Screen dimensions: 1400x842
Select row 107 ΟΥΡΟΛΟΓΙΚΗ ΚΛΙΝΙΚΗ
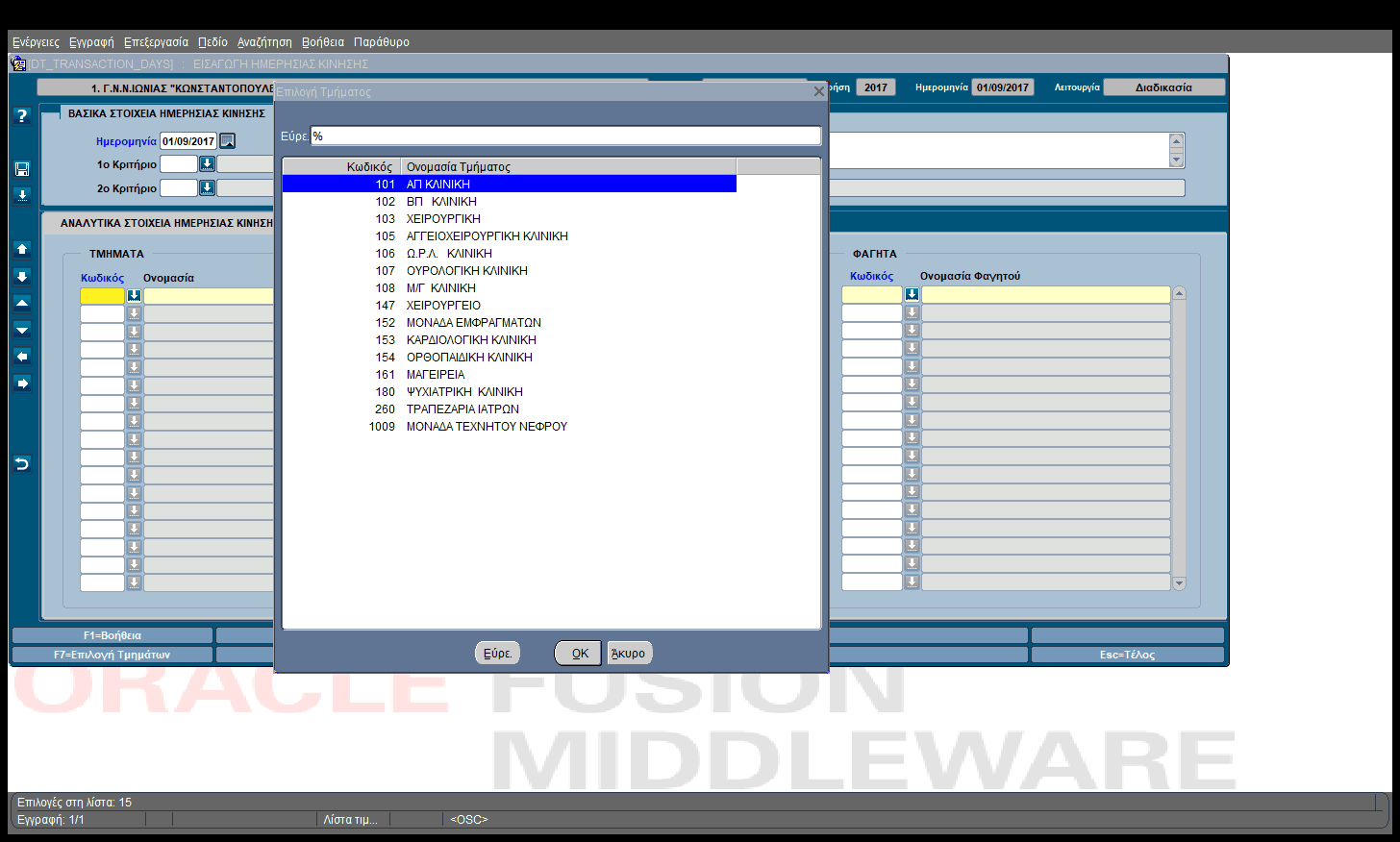[x=510, y=271]
